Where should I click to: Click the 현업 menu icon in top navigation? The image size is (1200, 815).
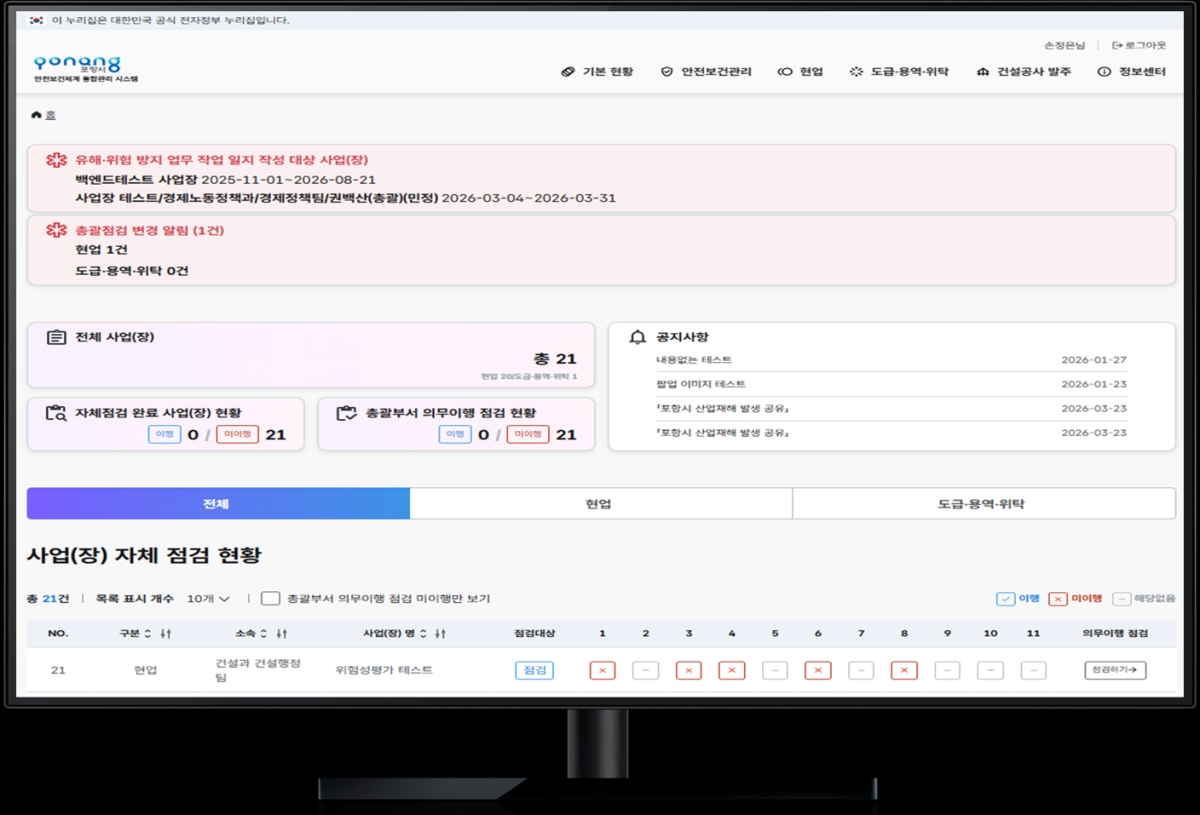point(785,72)
